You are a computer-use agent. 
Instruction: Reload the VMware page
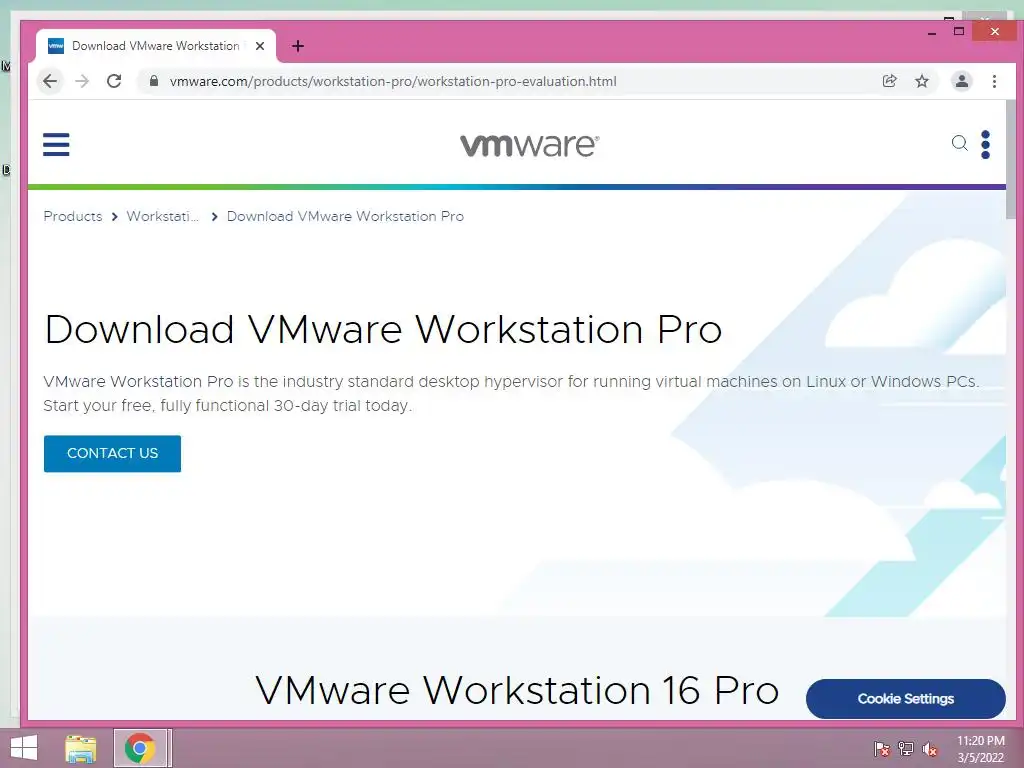click(x=114, y=81)
